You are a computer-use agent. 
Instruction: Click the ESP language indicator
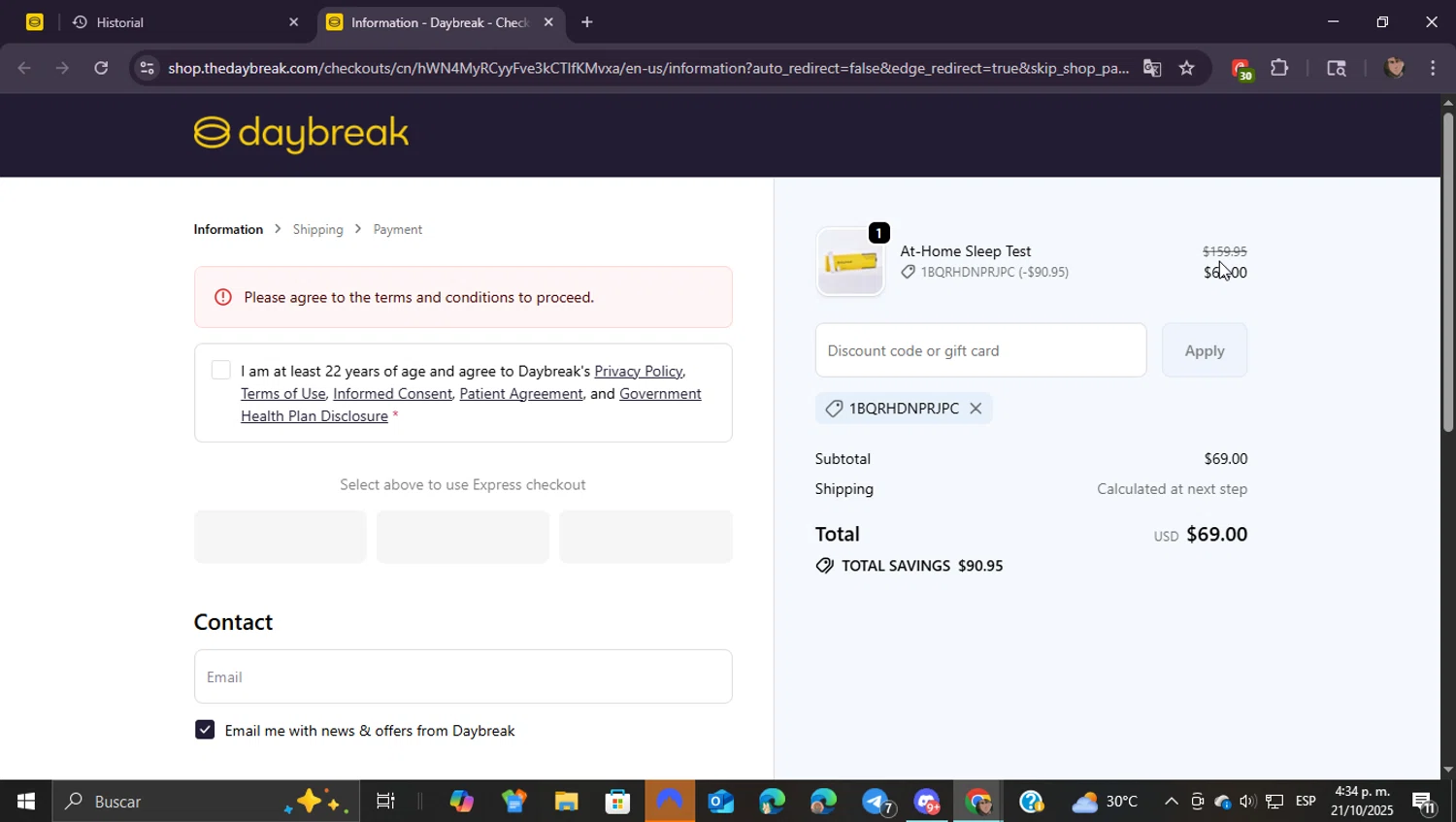pos(1306,802)
